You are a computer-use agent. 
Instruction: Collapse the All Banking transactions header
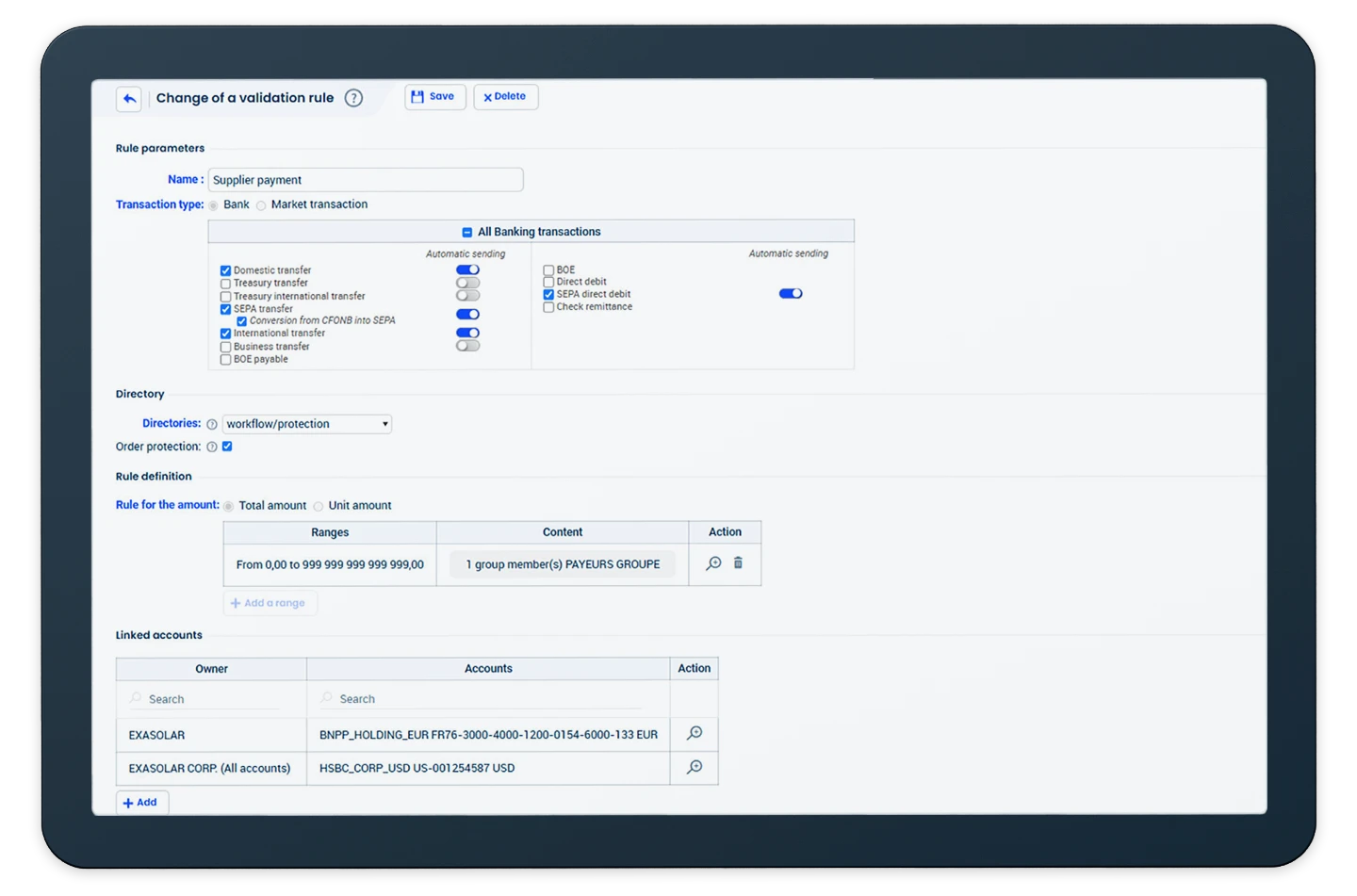coord(466,232)
